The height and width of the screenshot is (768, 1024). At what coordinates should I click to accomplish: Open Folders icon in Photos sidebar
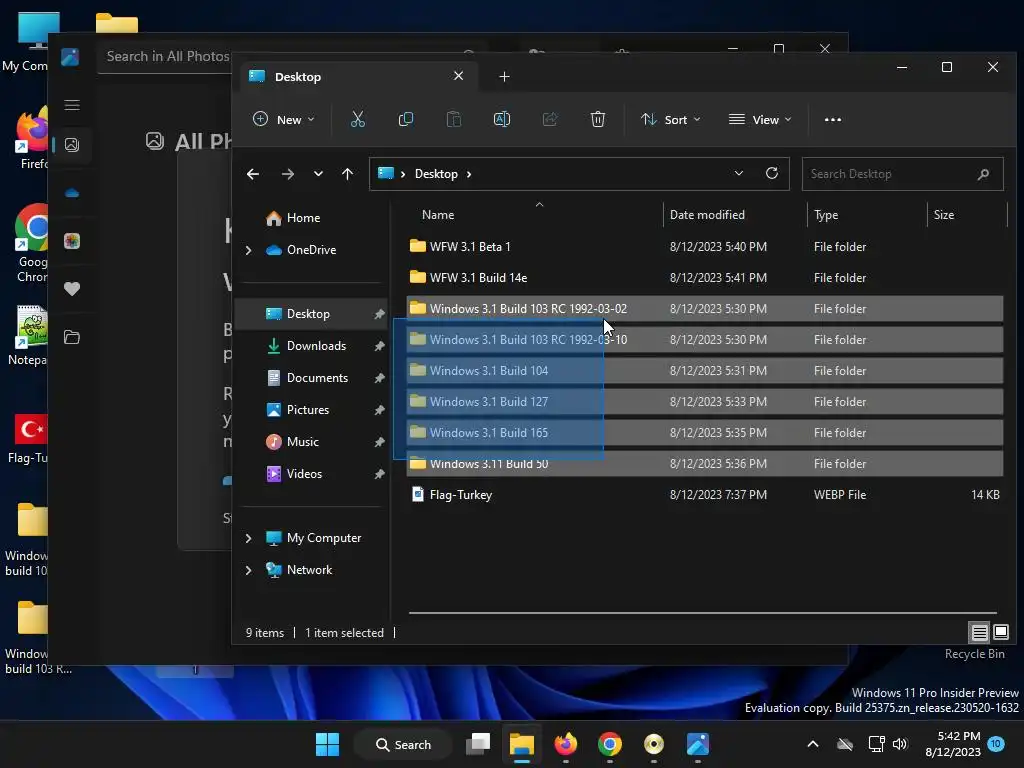point(72,337)
